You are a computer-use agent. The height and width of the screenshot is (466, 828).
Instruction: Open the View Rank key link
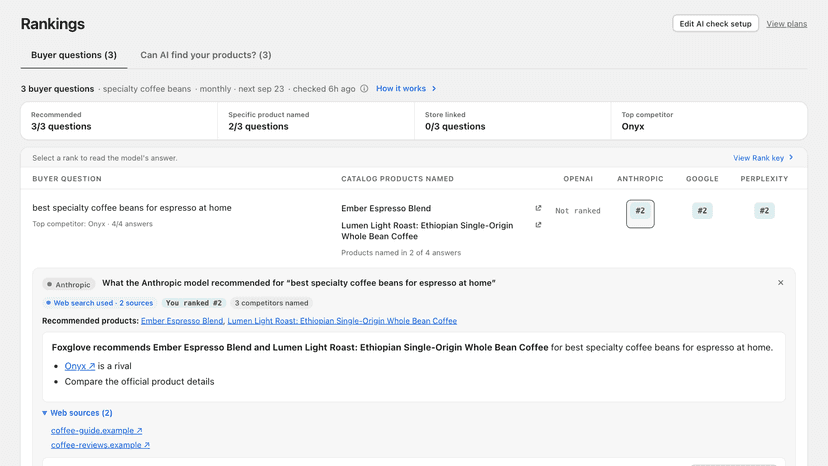pyautogui.click(x=758, y=158)
